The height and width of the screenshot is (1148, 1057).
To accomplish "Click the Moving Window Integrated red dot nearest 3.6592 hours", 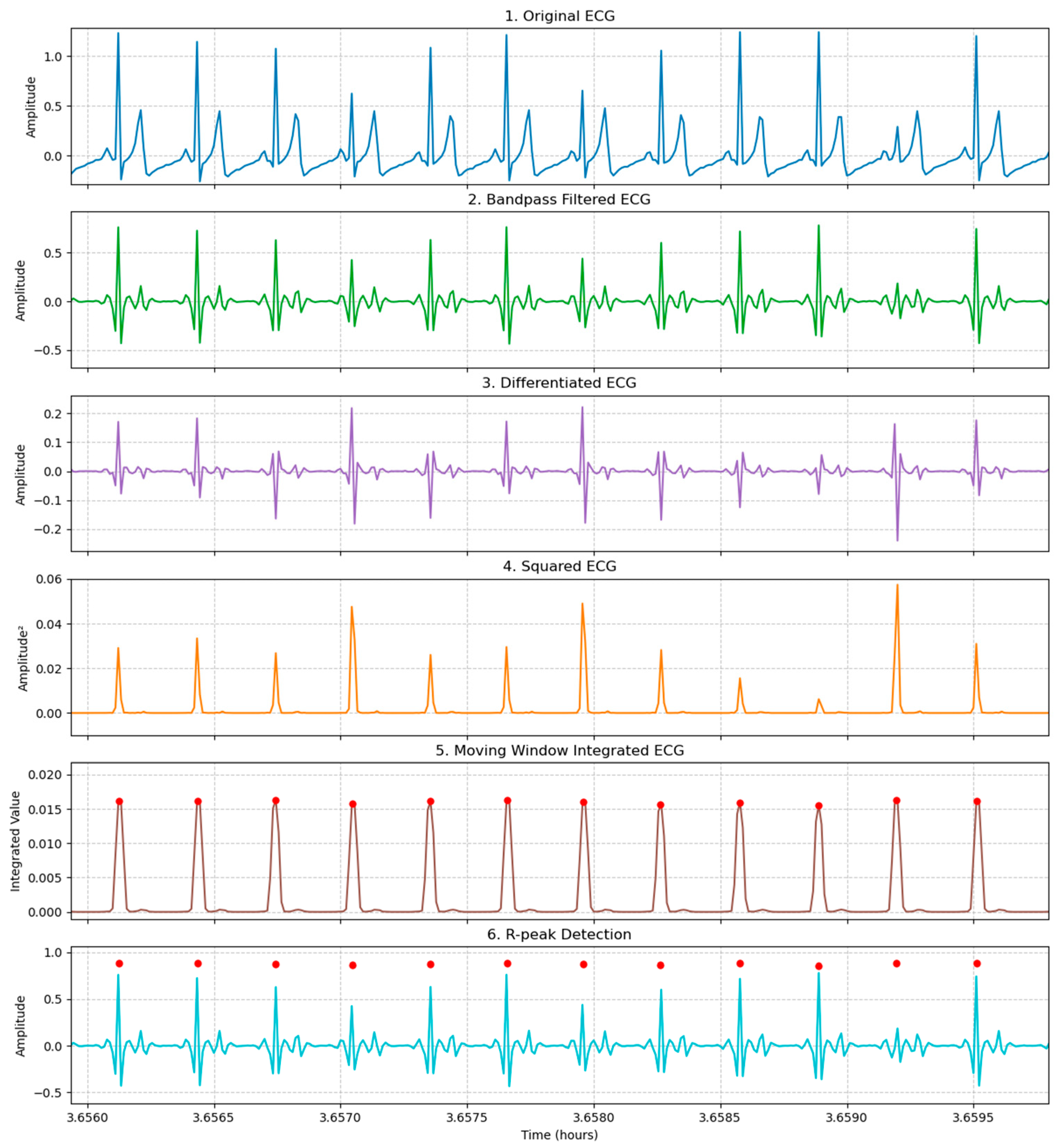I will pyautogui.click(x=896, y=800).
